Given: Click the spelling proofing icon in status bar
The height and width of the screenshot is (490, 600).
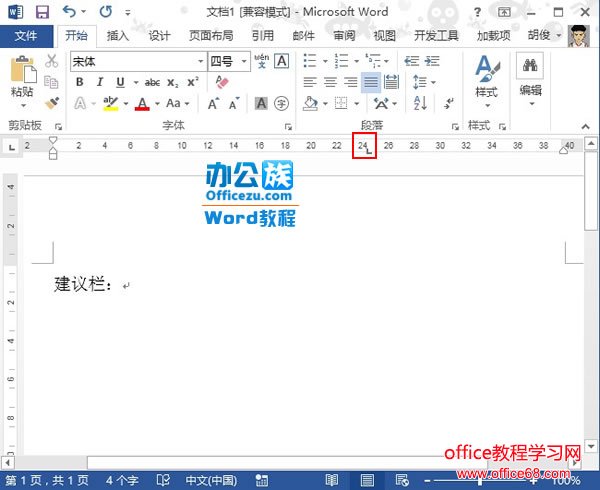Looking at the screenshot, I should point(163,480).
